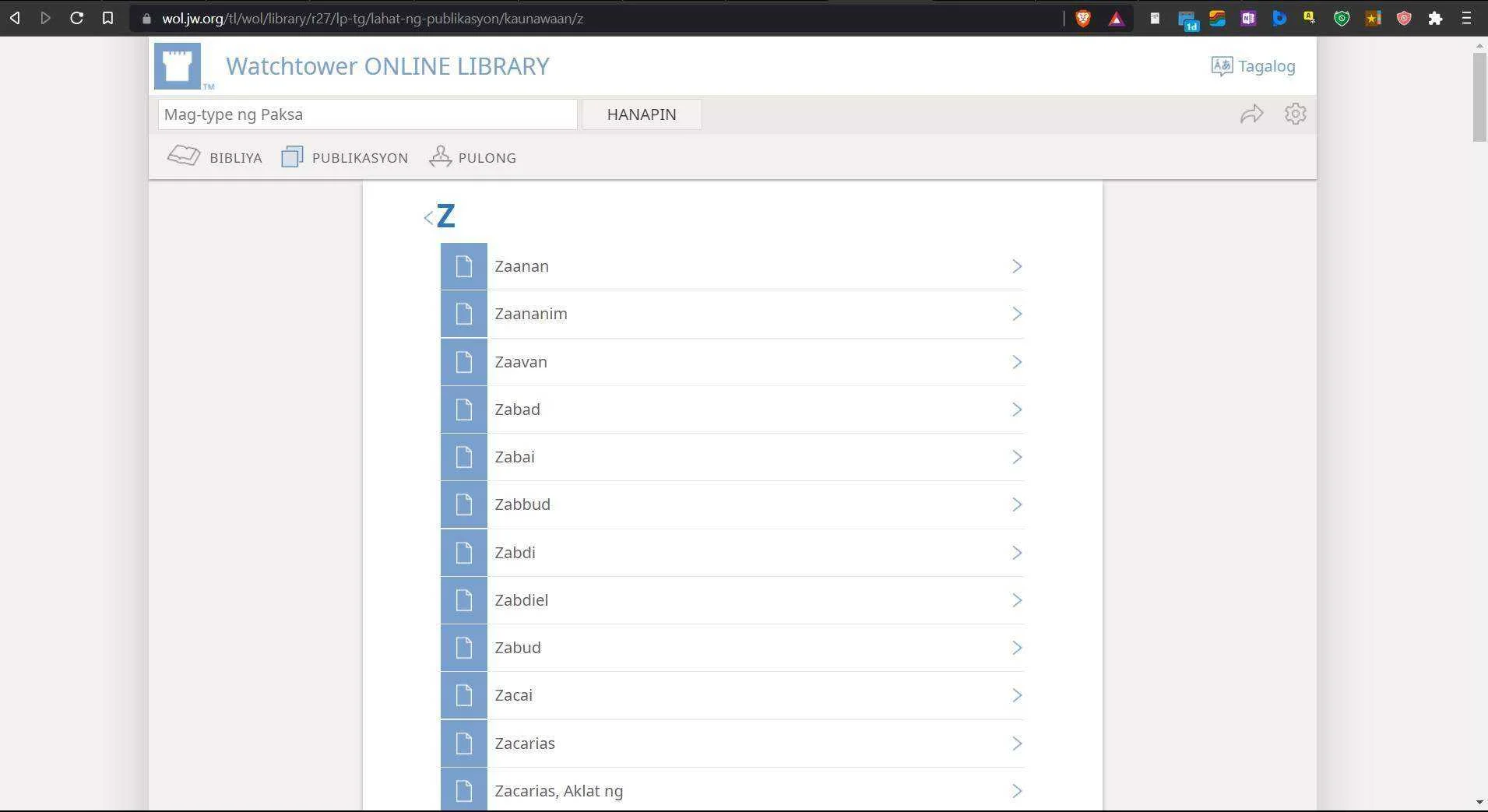This screenshot has width=1488, height=812.
Task: Expand the Zabdi entry chevron
Action: coord(1017,553)
